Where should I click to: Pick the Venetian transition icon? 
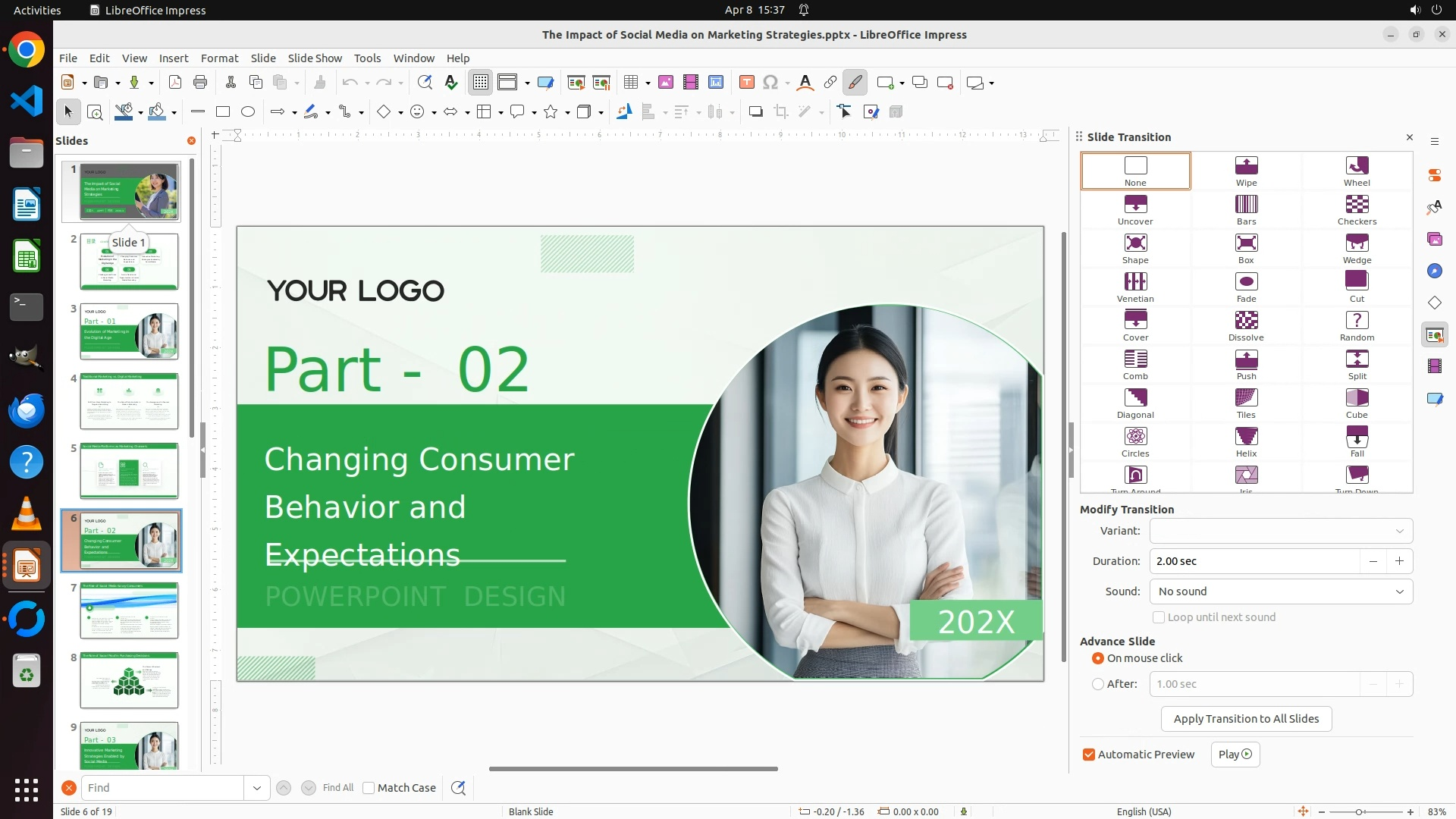[x=1135, y=287]
